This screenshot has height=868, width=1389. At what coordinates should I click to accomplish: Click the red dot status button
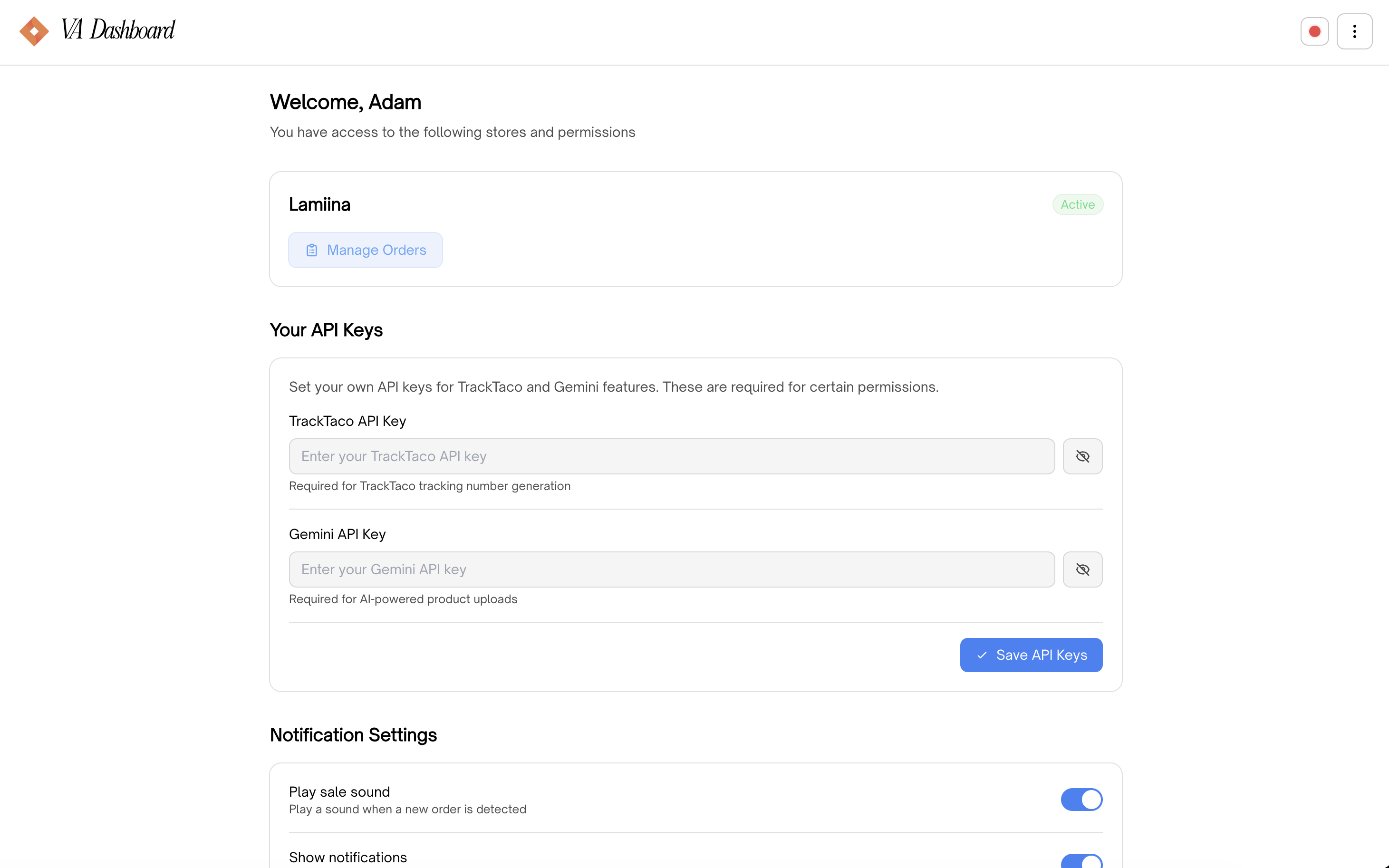(x=1314, y=31)
